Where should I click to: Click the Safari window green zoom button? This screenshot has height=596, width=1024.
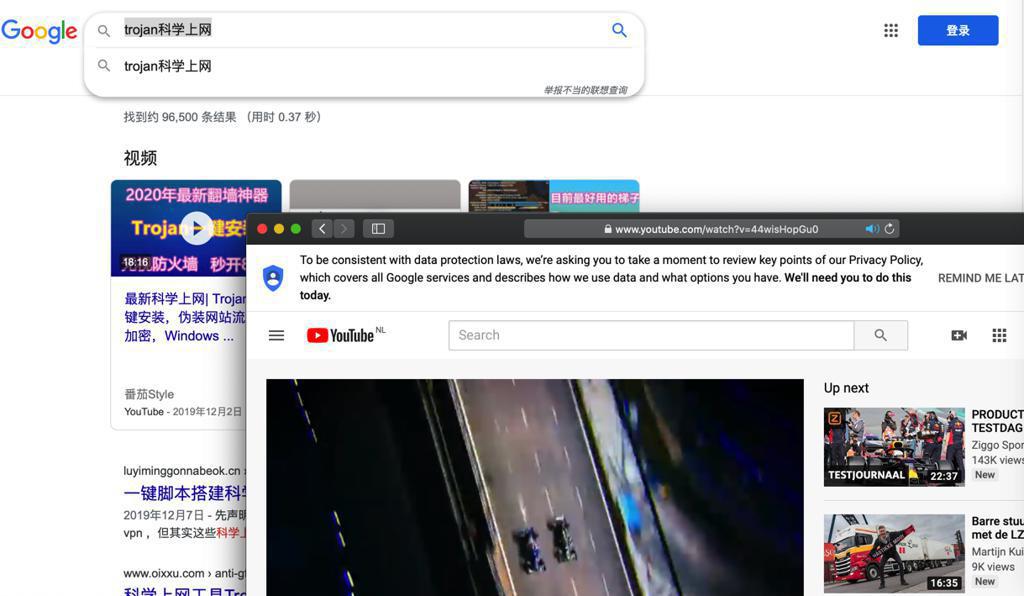296,228
